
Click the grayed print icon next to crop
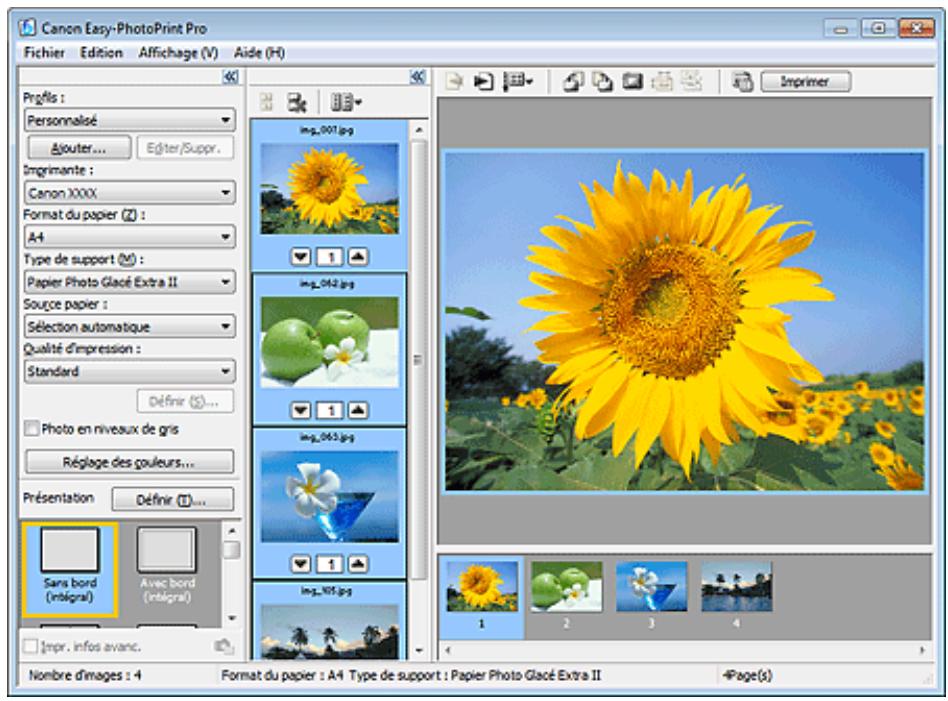662,81
